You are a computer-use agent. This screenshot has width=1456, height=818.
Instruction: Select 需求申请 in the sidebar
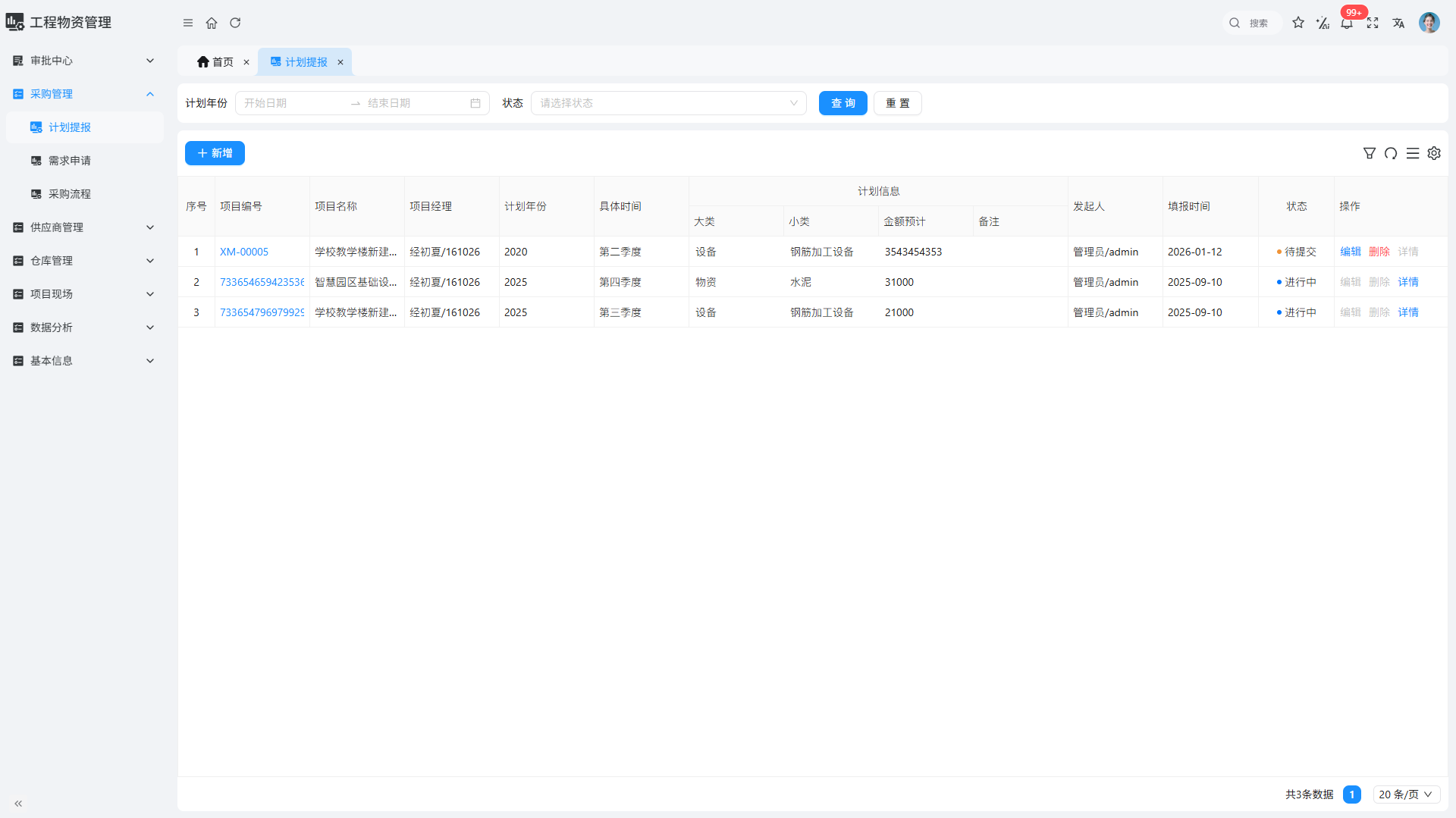(x=70, y=161)
